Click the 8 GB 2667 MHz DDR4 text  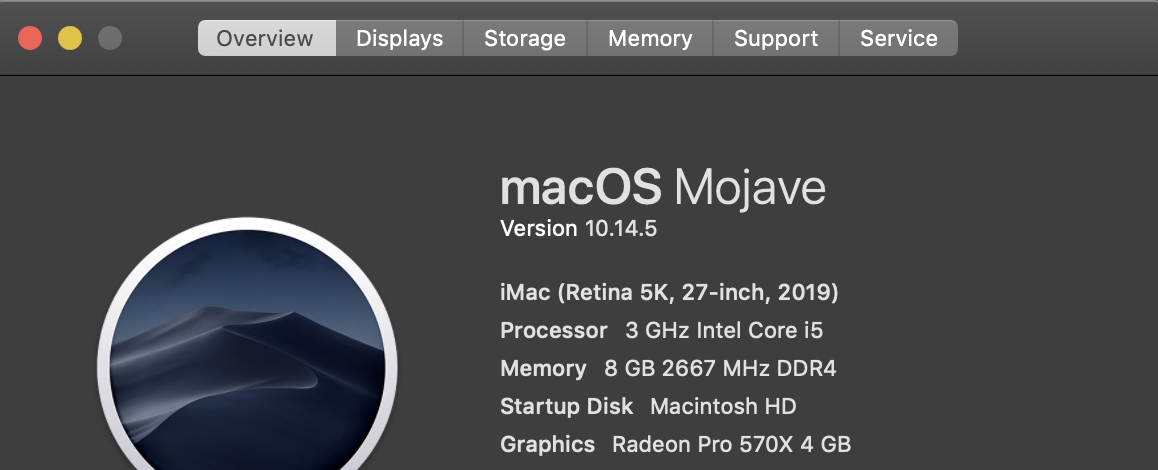[720, 368]
